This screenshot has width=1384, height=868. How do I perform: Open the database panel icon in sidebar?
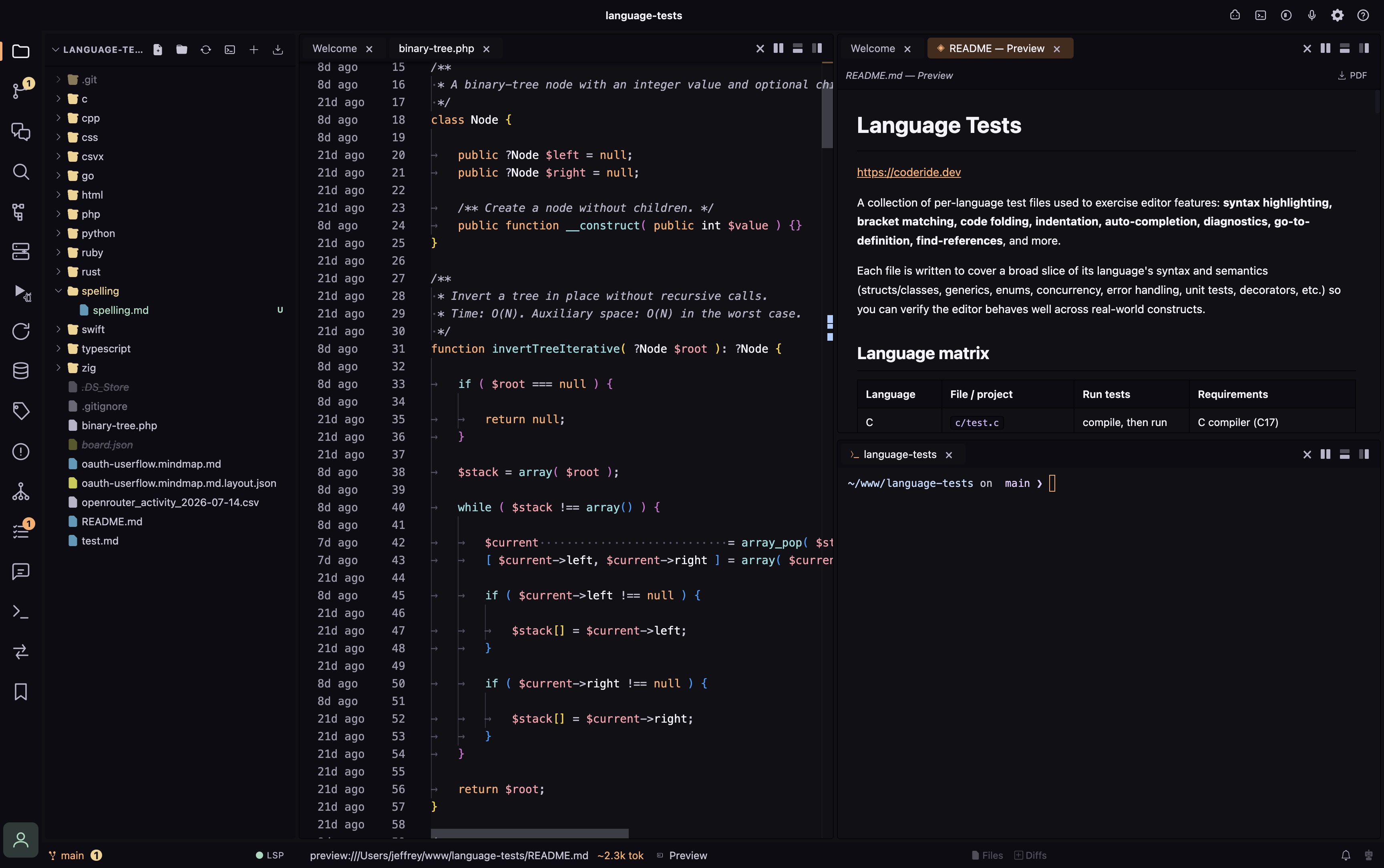tap(21, 371)
